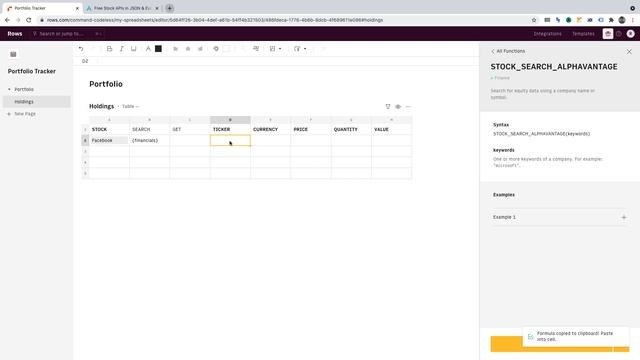
Task: Click the filter icon above the Holdings table
Action: pos(388,107)
